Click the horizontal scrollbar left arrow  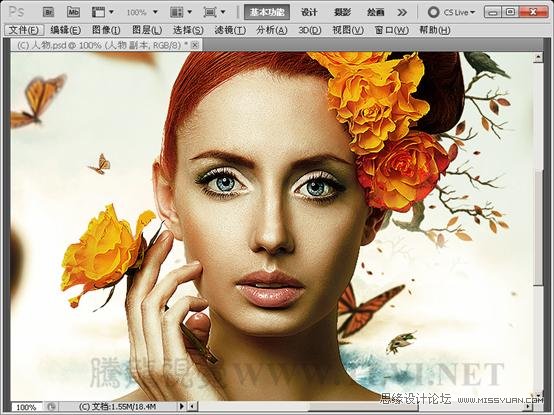point(192,407)
